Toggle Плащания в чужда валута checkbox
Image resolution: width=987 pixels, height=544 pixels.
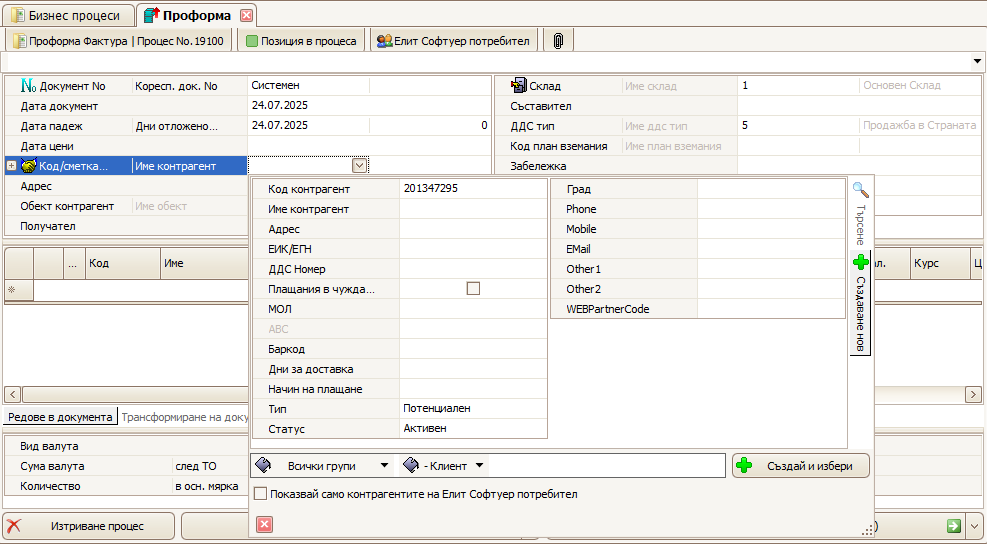tap(474, 289)
